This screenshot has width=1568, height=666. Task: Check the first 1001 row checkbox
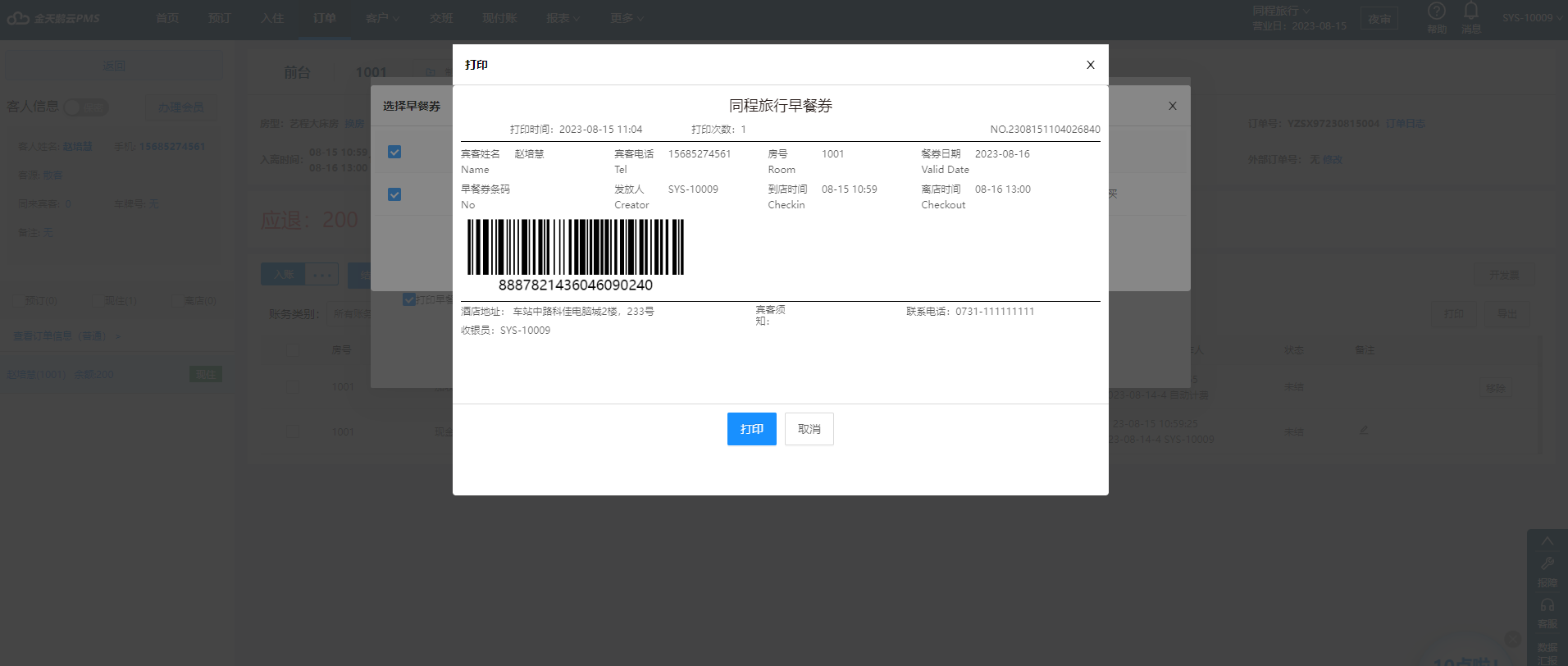coord(292,387)
